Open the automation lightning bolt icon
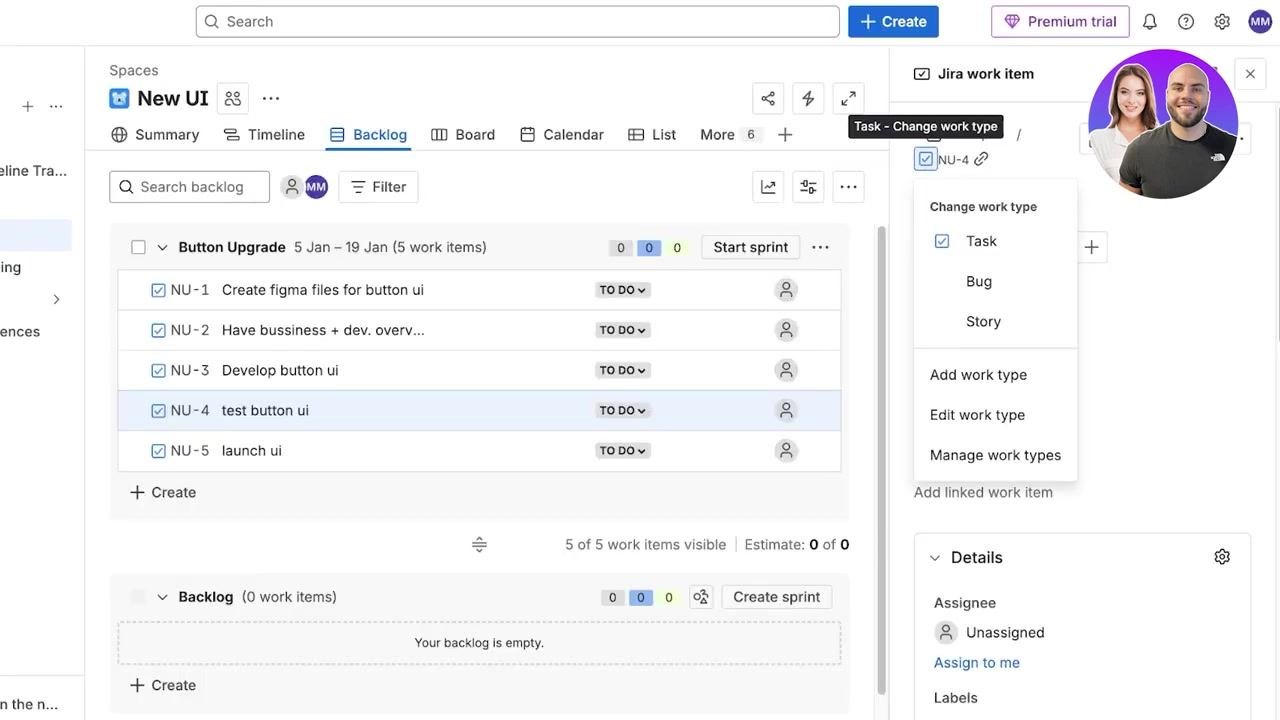1280x720 pixels. 808,98
